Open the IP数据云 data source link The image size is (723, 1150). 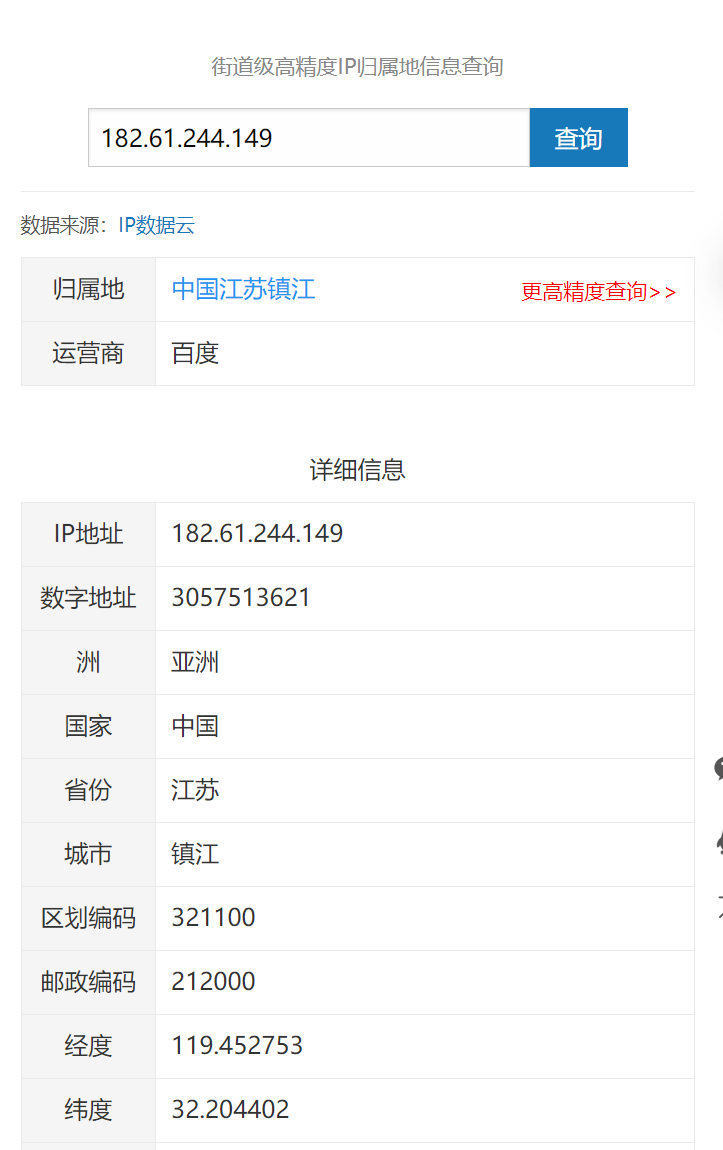(157, 225)
